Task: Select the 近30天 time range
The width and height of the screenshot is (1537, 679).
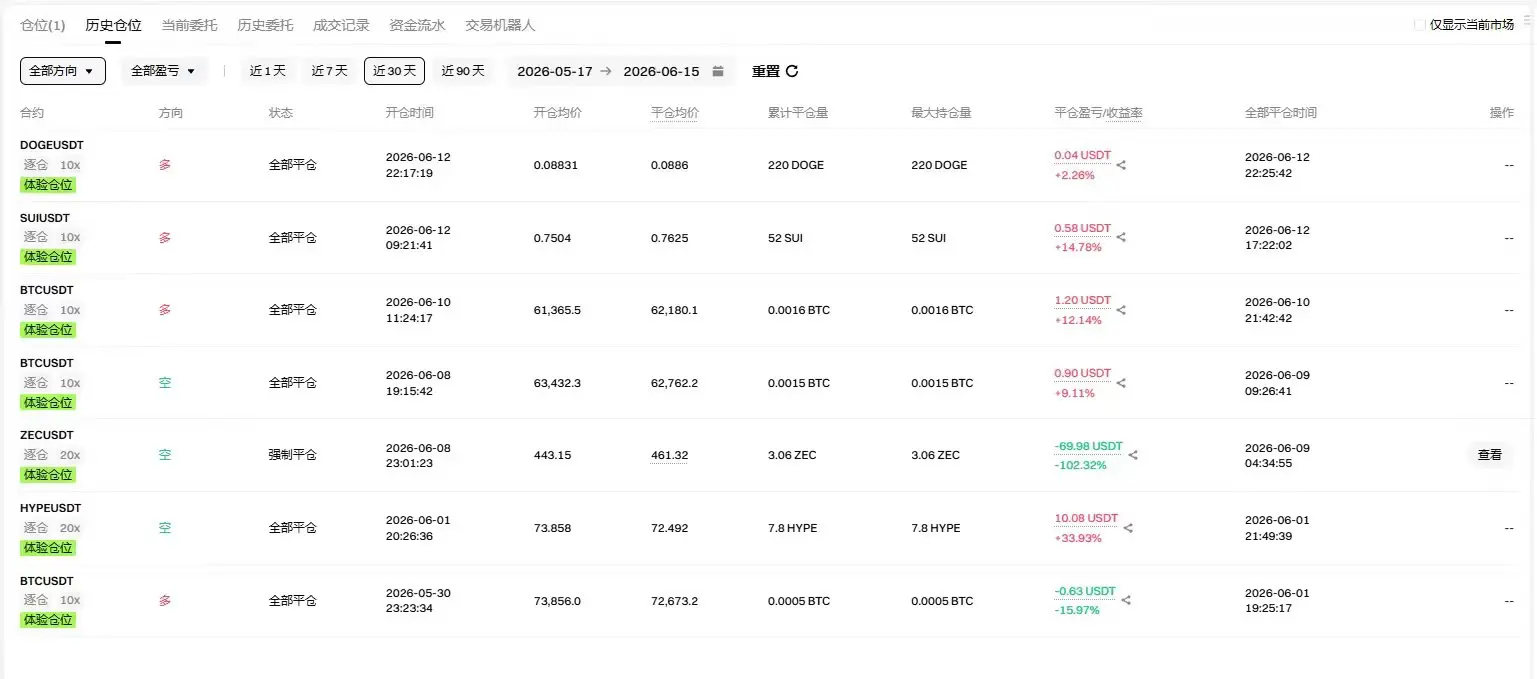Action: point(394,71)
